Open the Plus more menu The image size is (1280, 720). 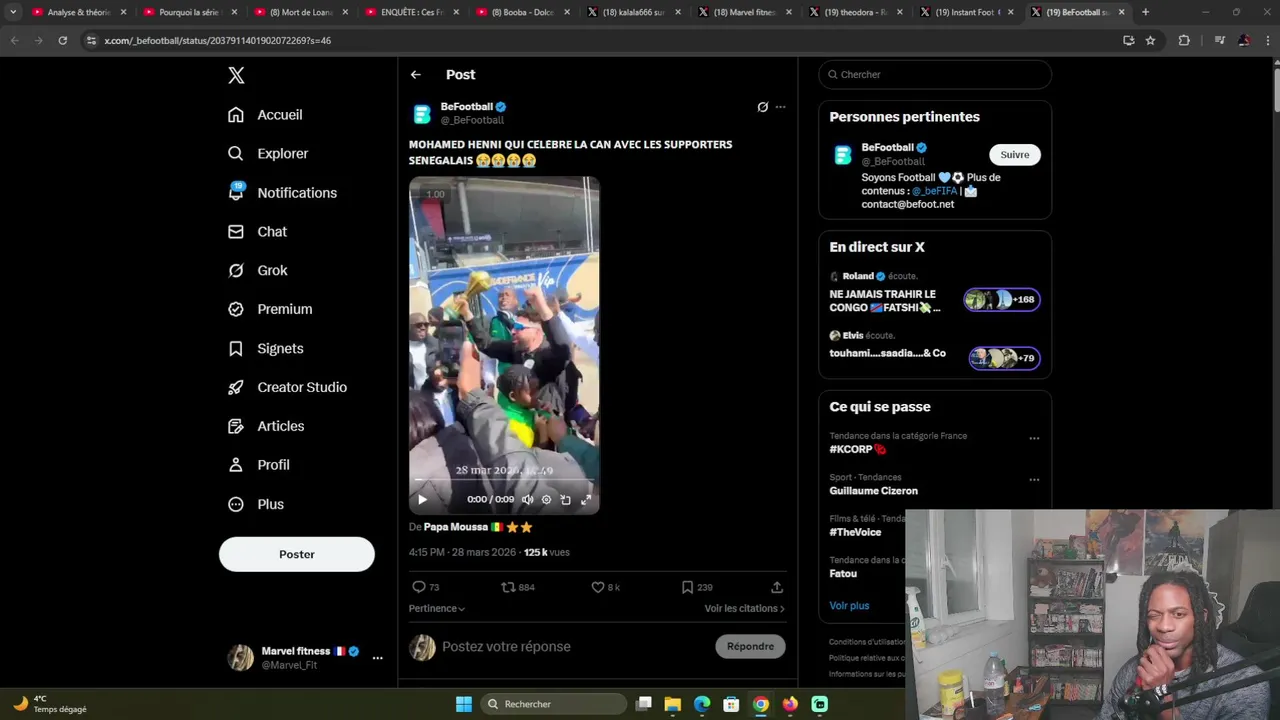(256, 505)
